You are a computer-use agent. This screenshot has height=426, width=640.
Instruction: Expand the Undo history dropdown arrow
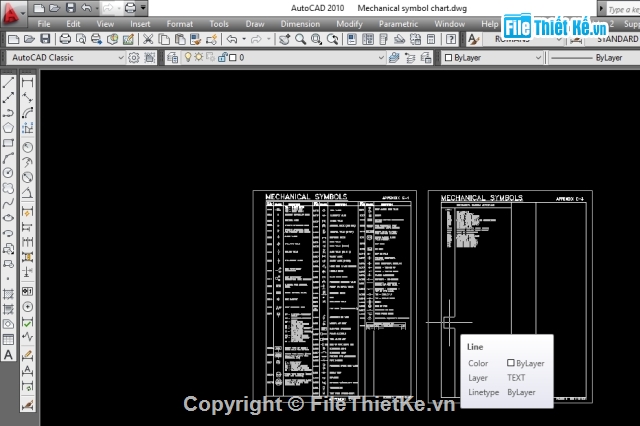coord(244,39)
